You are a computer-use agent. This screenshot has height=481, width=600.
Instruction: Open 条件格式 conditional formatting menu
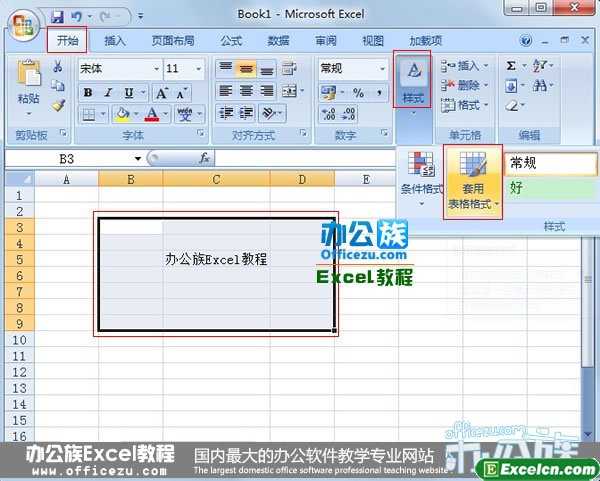click(421, 179)
